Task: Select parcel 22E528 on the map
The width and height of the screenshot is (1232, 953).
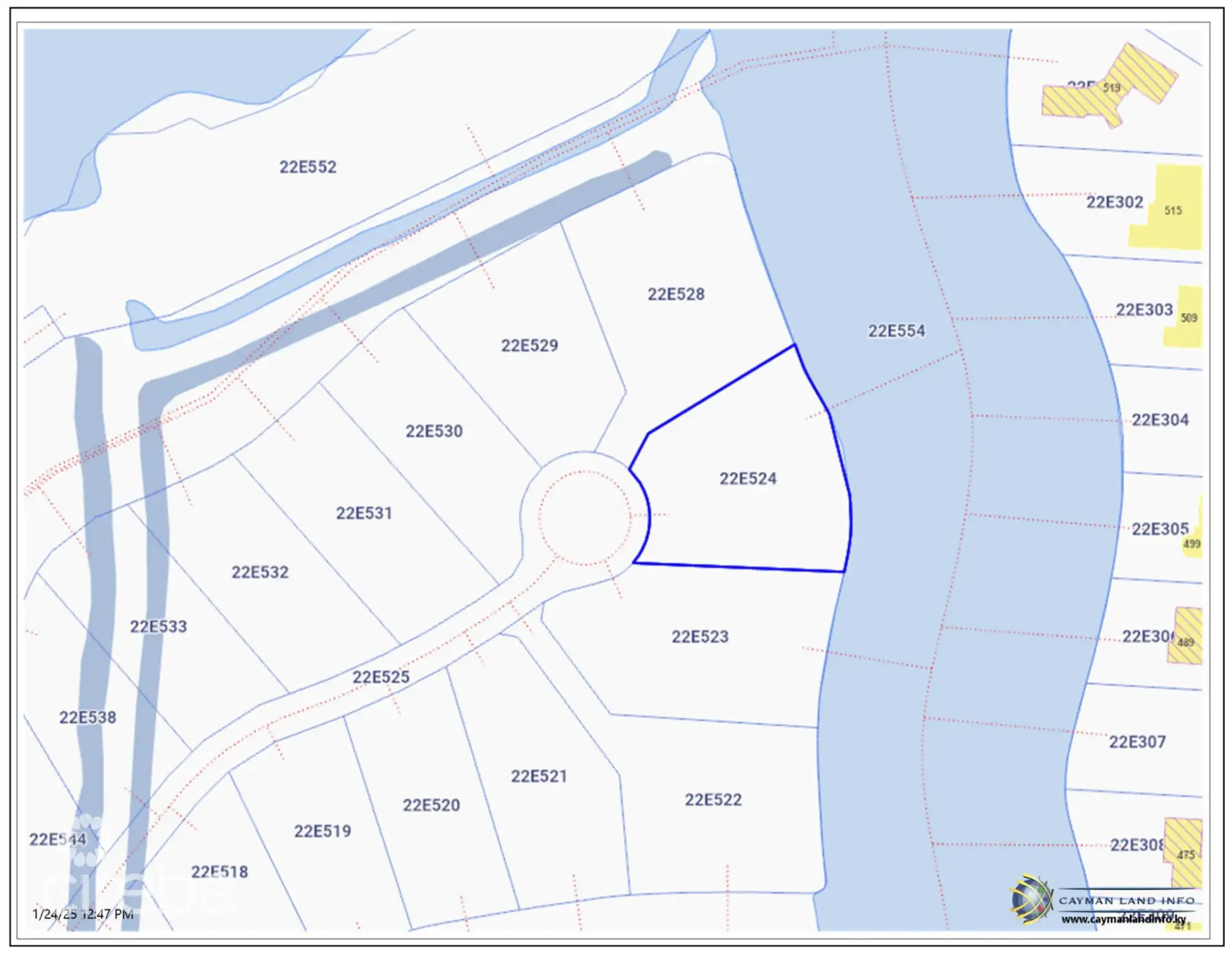Action: [x=676, y=295]
